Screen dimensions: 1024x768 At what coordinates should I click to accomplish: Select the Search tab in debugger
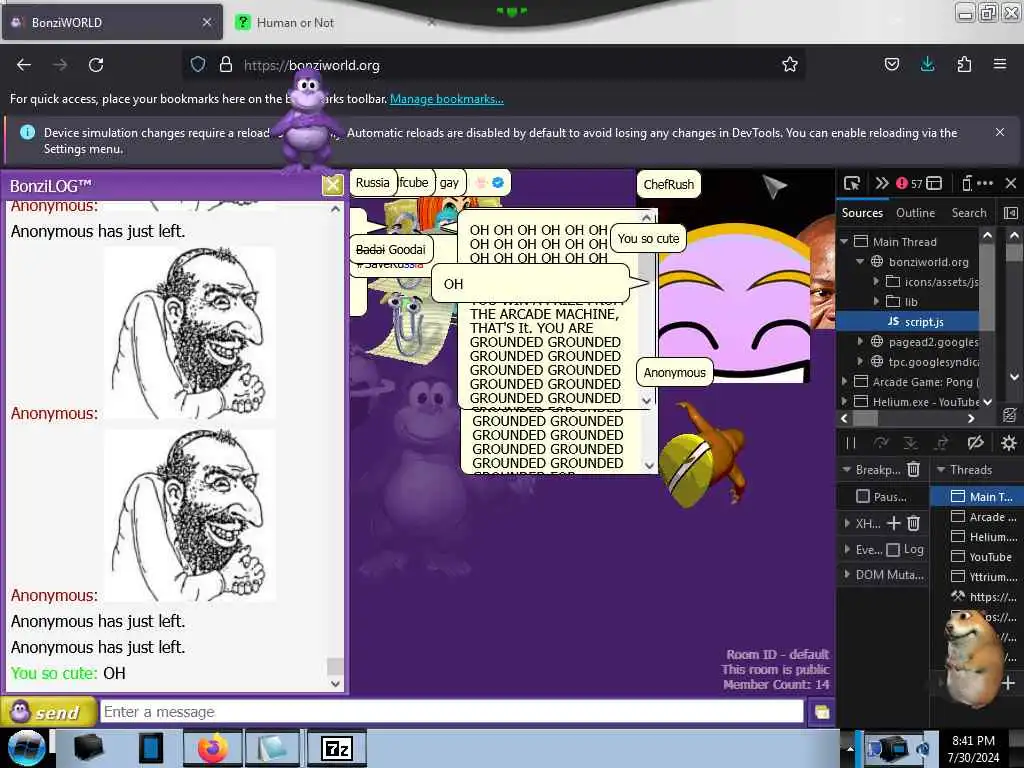click(x=969, y=213)
